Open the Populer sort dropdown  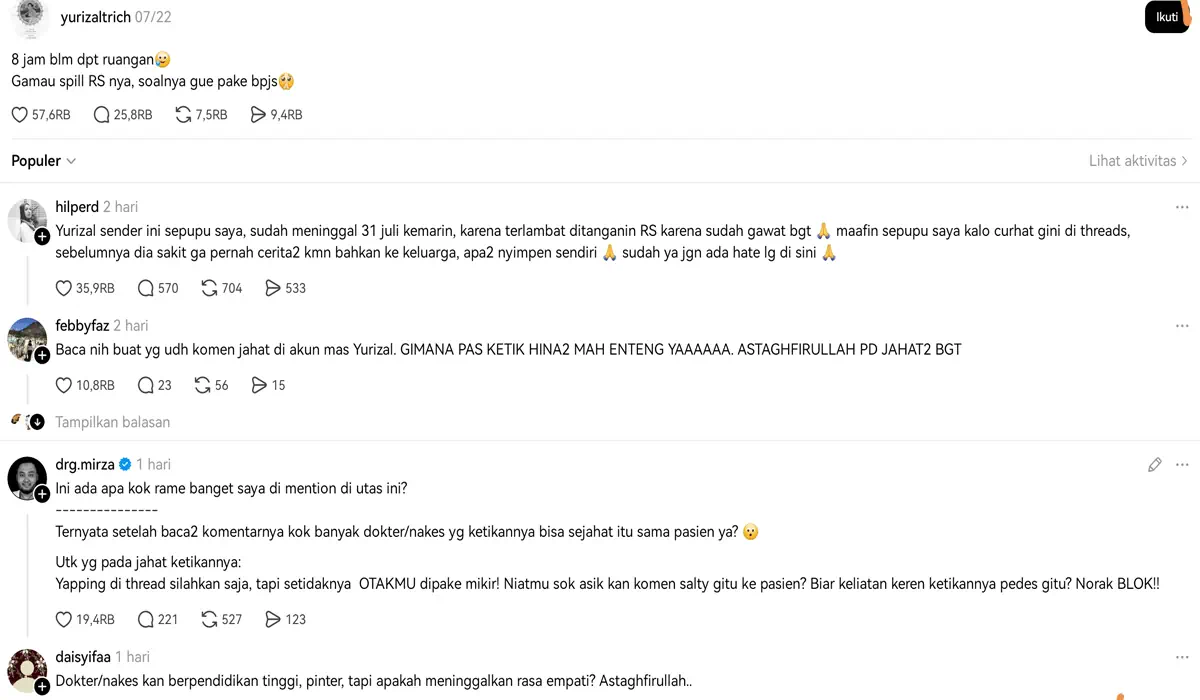pos(44,161)
